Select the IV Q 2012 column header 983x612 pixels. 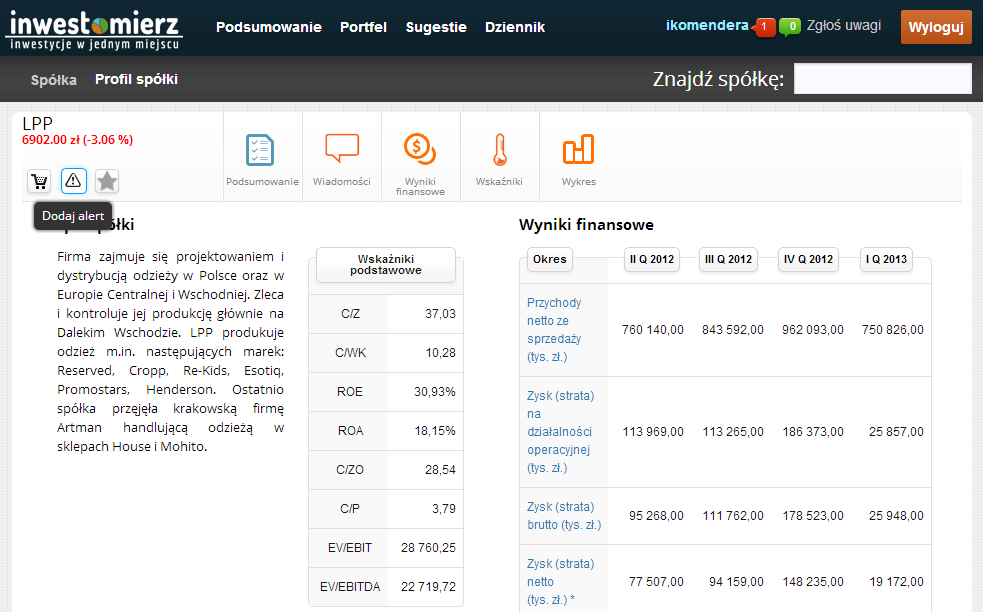809,259
